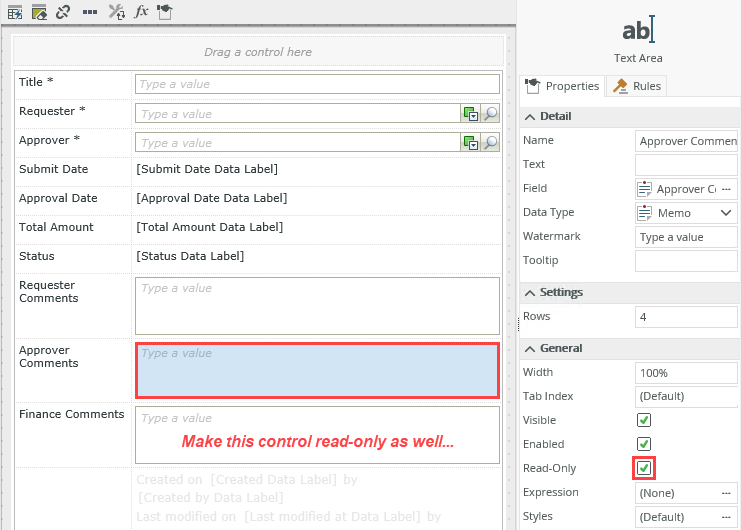Select the Total Amount Data Label
Screen dimensions: 741x530
pos(210,227)
